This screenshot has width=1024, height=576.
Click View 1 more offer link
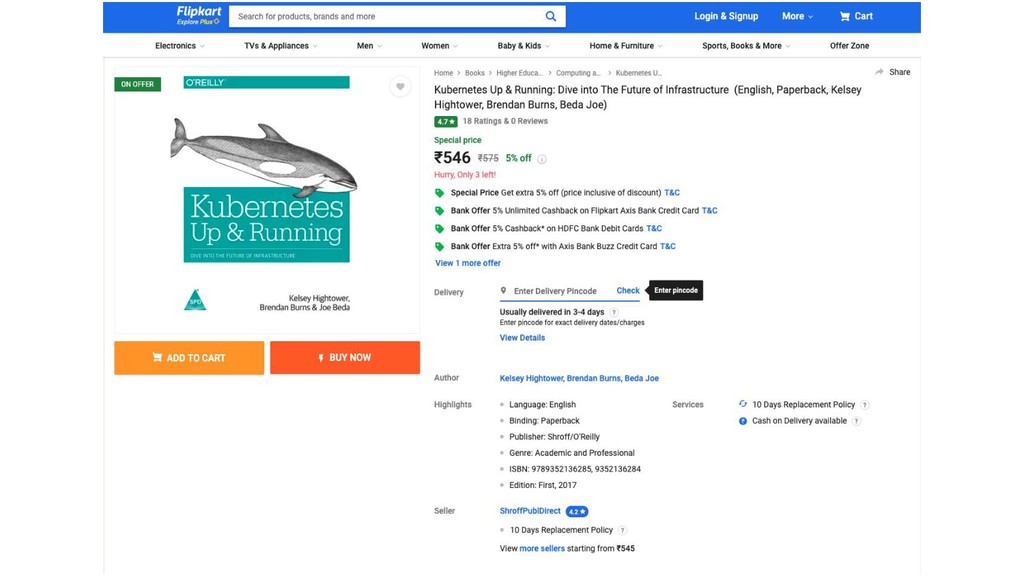[x=468, y=263]
